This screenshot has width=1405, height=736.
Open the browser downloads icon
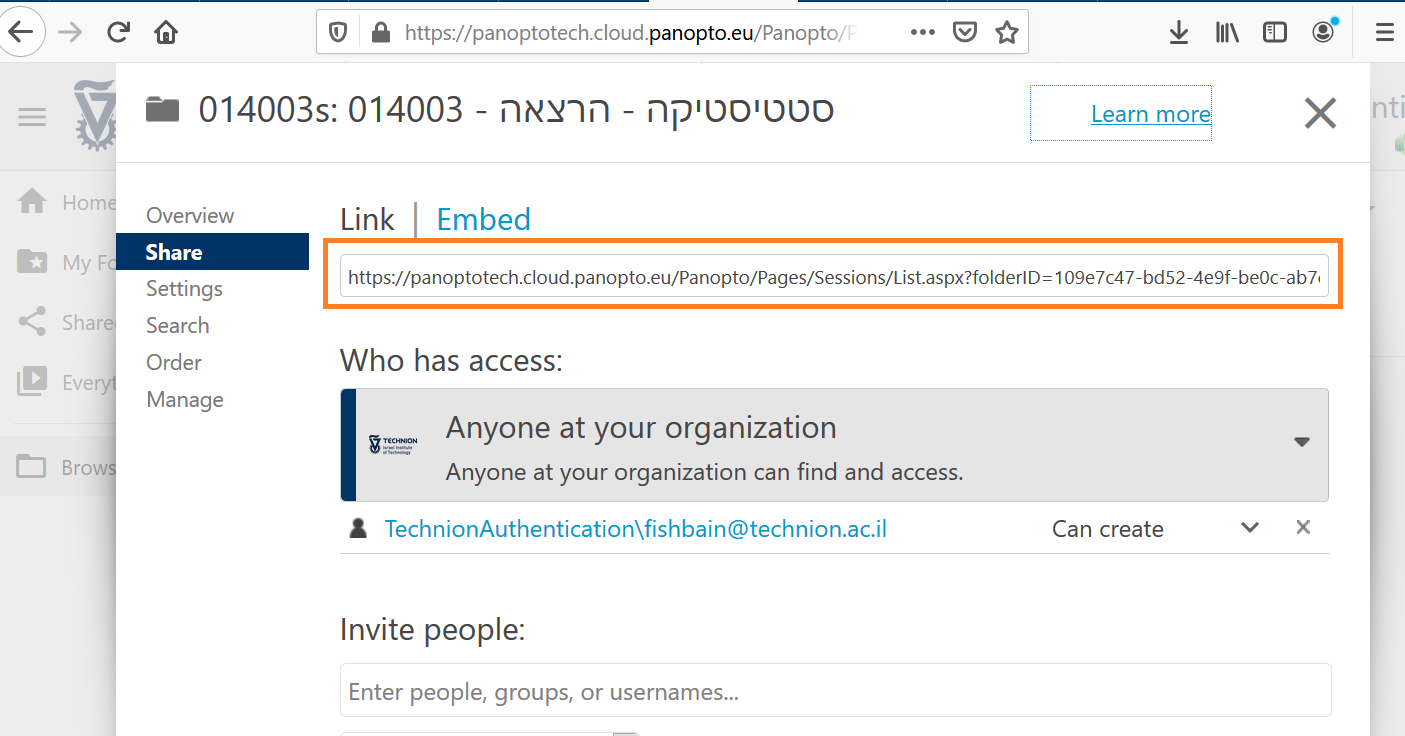(1179, 33)
